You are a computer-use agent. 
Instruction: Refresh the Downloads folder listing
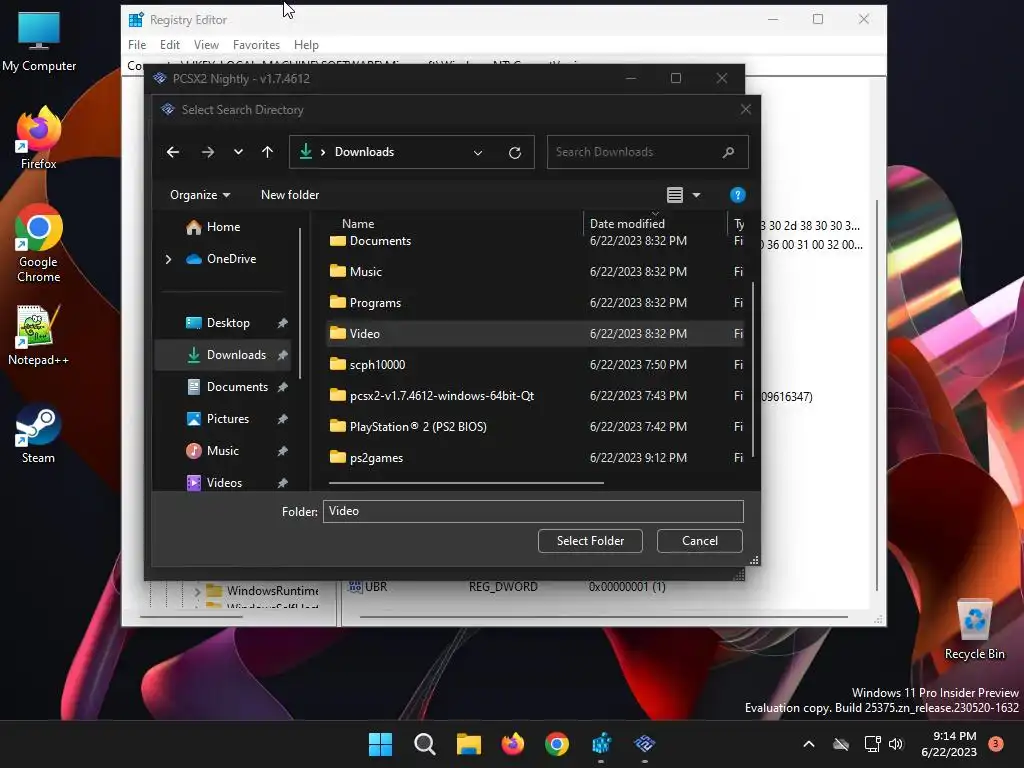coord(515,153)
